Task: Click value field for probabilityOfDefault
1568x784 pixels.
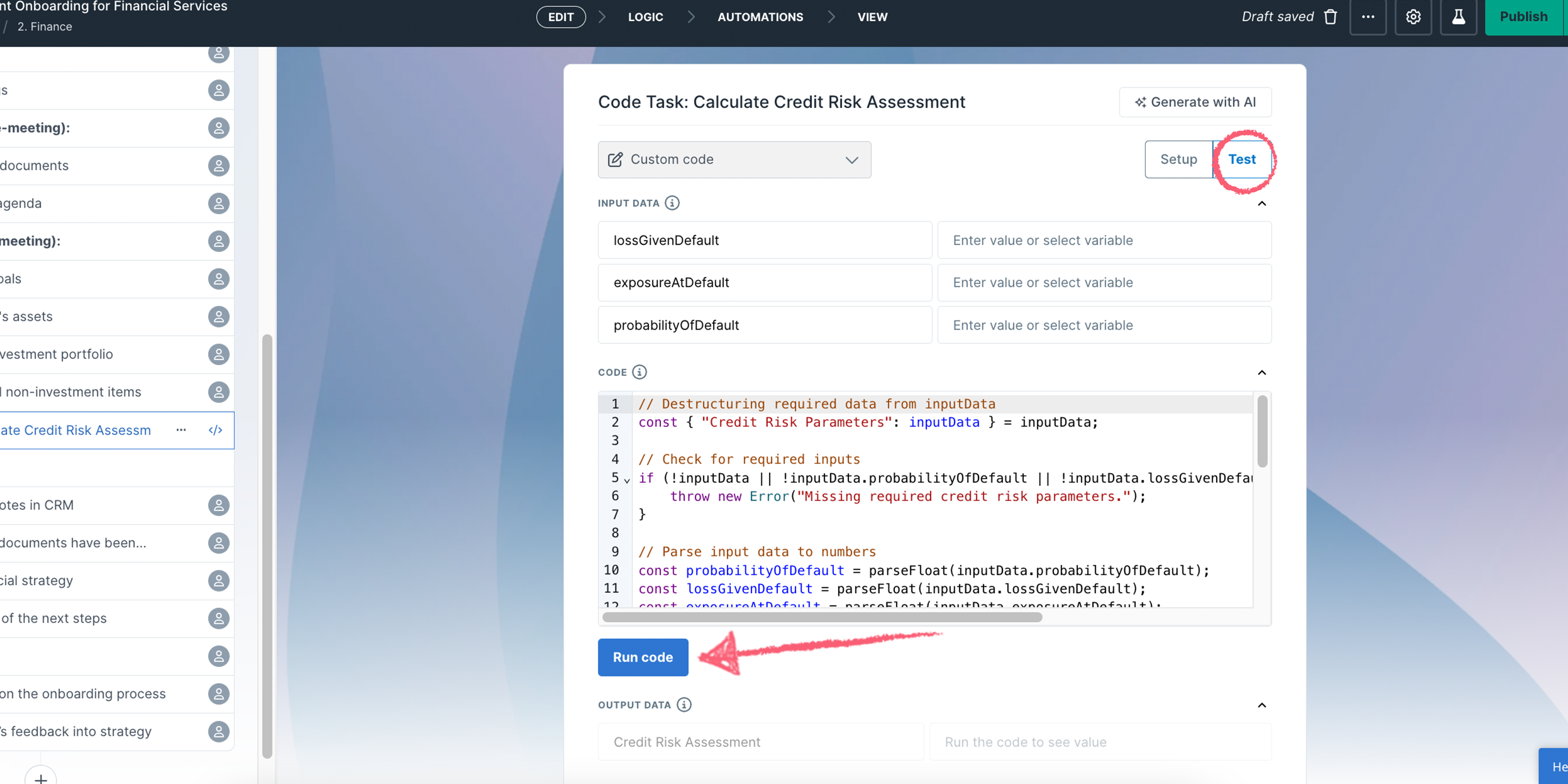Action: [x=1104, y=325]
